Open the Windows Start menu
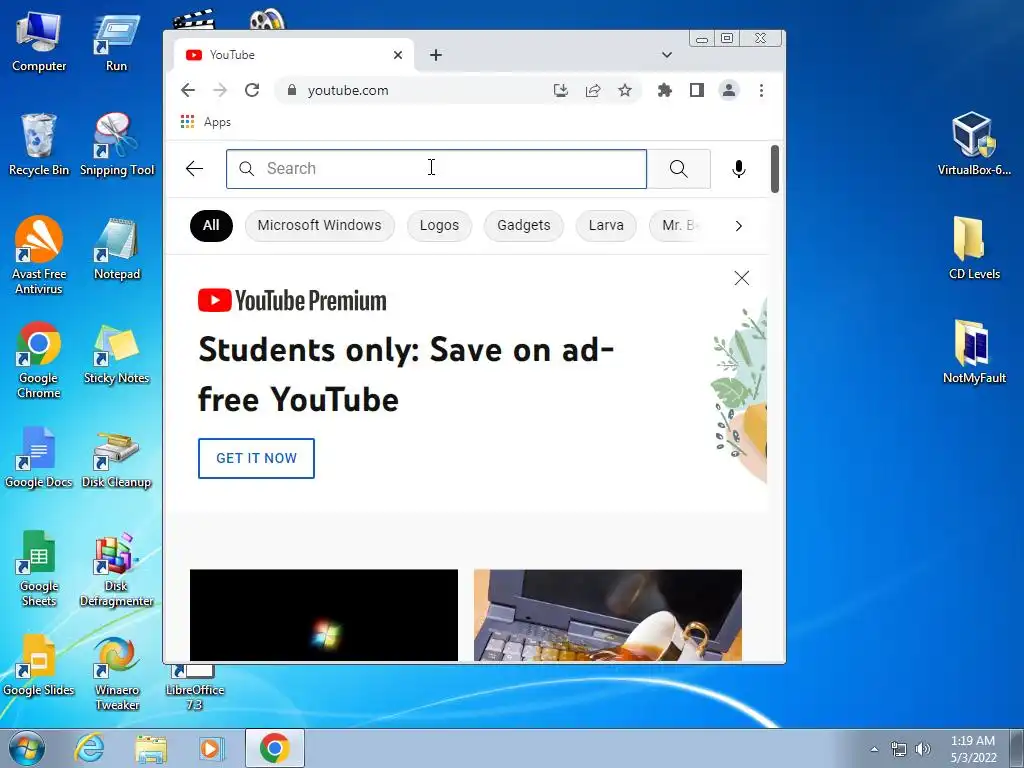This screenshot has height=768, width=1024. coord(26,748)
